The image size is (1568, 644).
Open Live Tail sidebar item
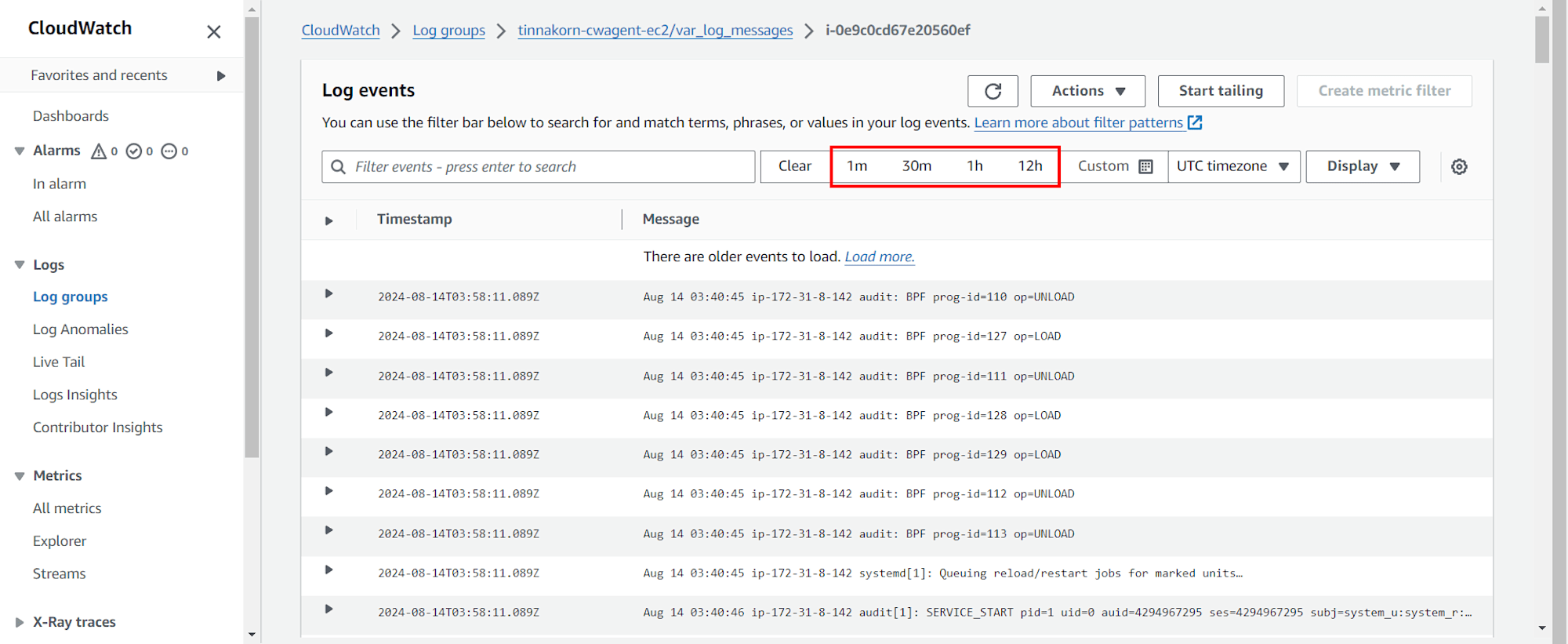pos(59,362)
